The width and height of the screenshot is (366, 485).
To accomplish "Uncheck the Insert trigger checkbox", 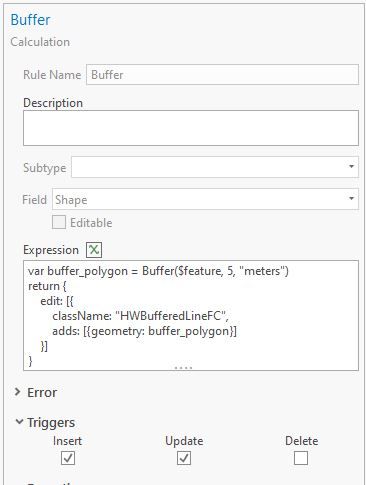I will coord(68,458).
